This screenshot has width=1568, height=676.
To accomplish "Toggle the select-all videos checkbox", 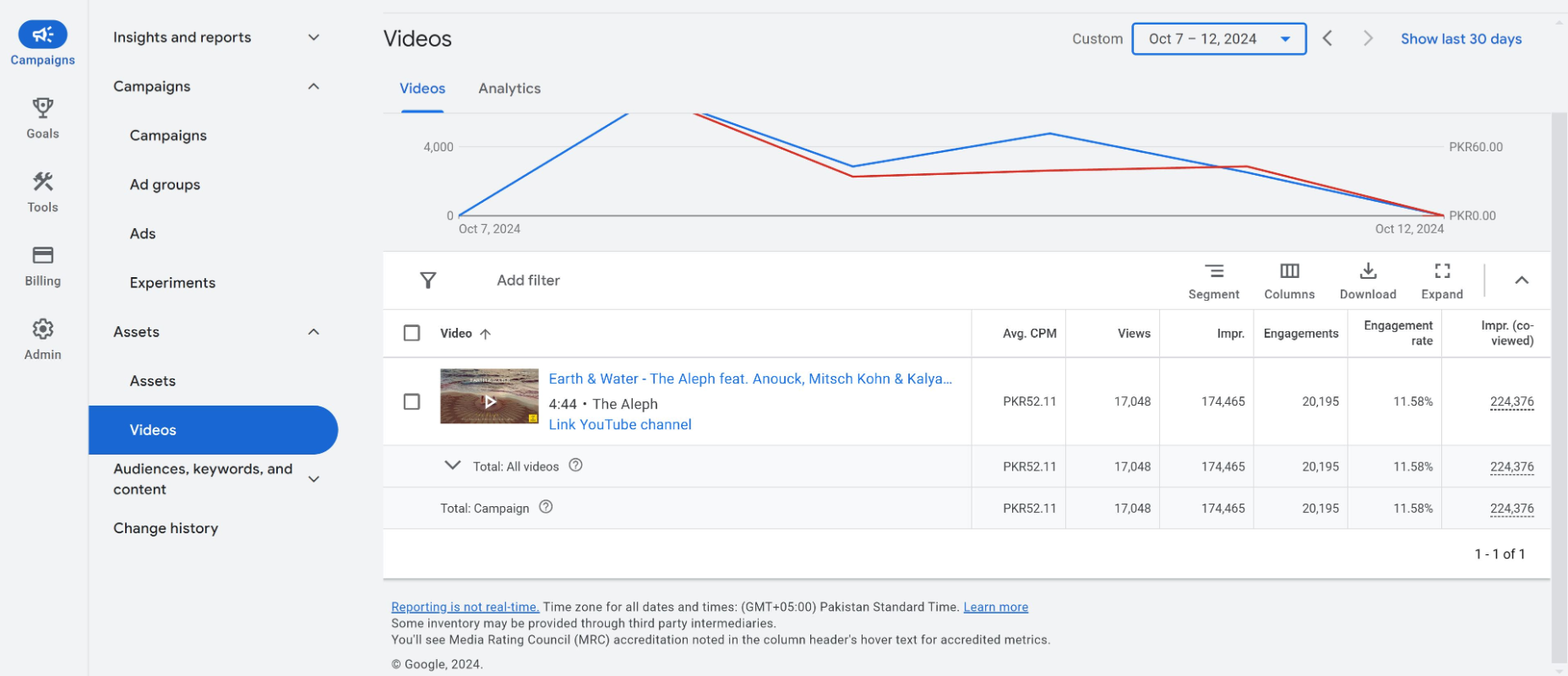I will coord(411,333).
